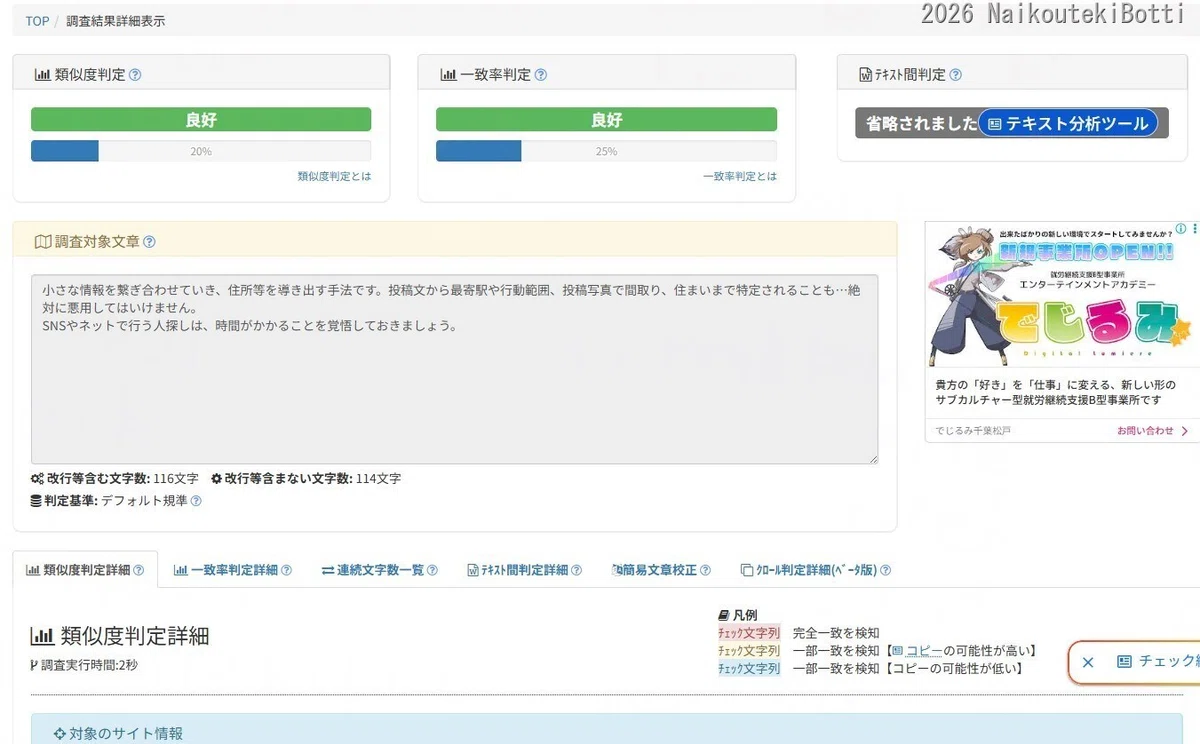Screen dimensions: 1200x744
Task: Click the 改行等含む文字数: 116文字 text
Action: (x=115, y=479)
